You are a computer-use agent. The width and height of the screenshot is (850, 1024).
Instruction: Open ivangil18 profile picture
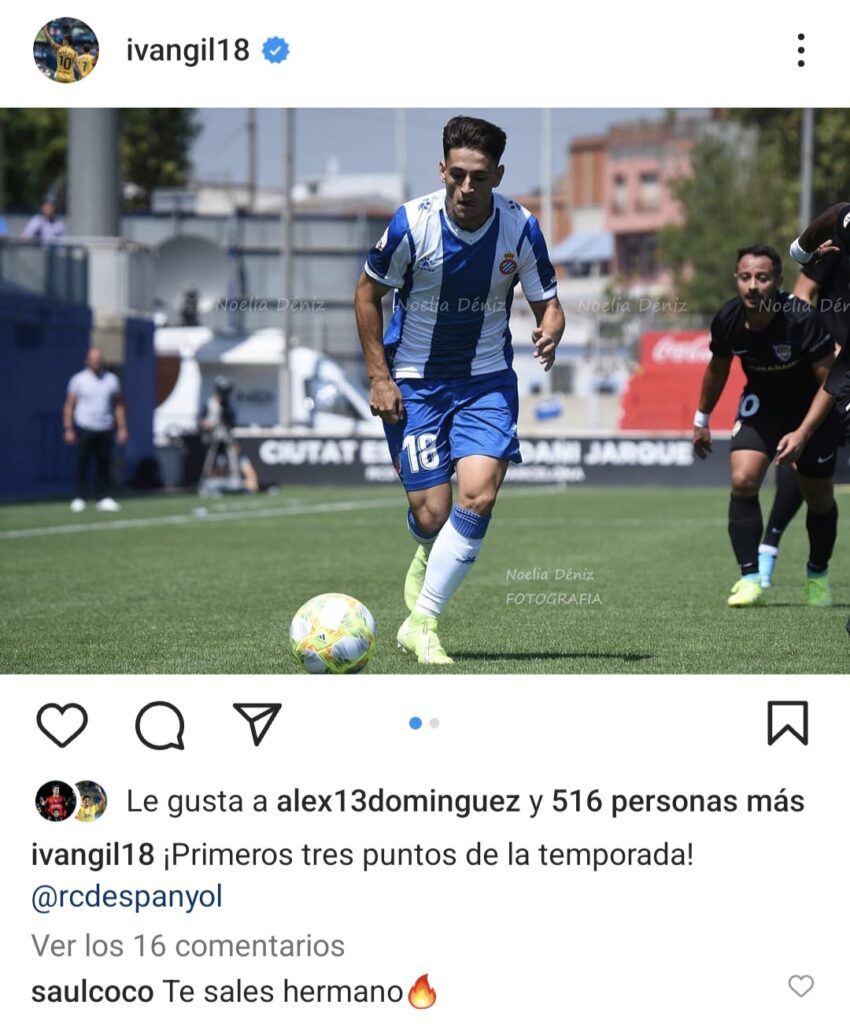pyautogui.click(x=66, y=50)
